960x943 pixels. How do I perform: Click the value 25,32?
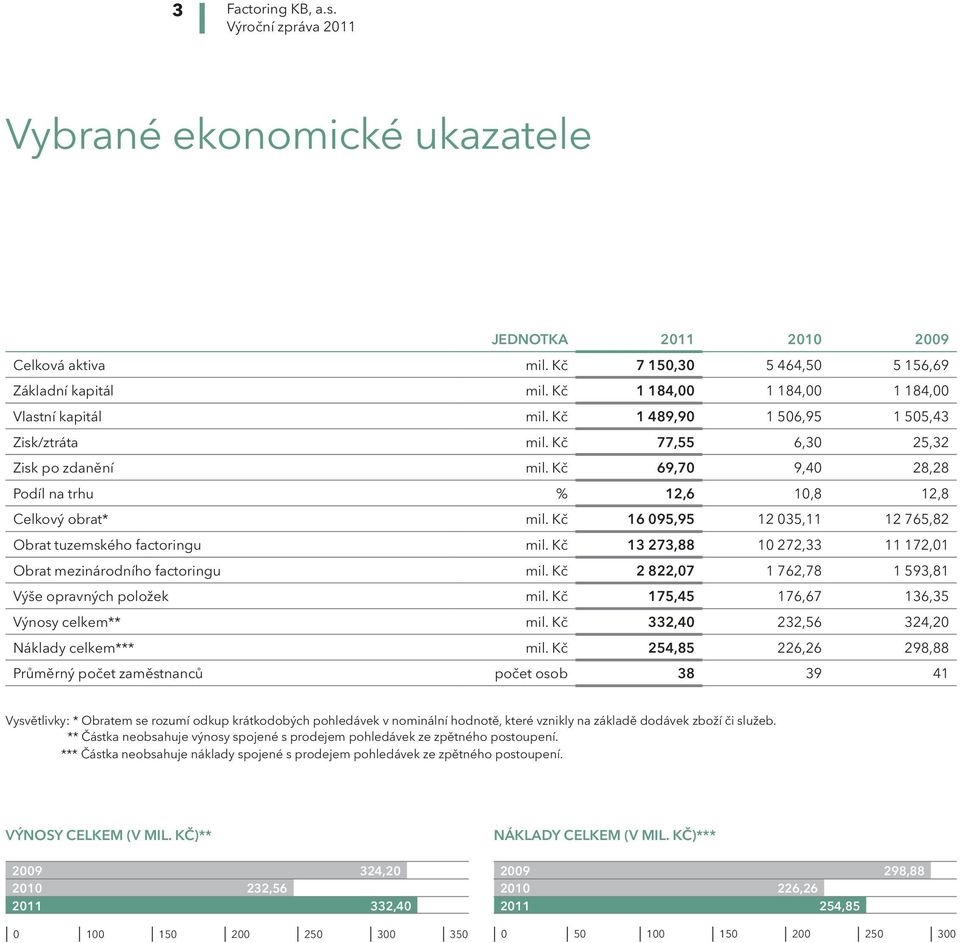click(x=931, y=443)
